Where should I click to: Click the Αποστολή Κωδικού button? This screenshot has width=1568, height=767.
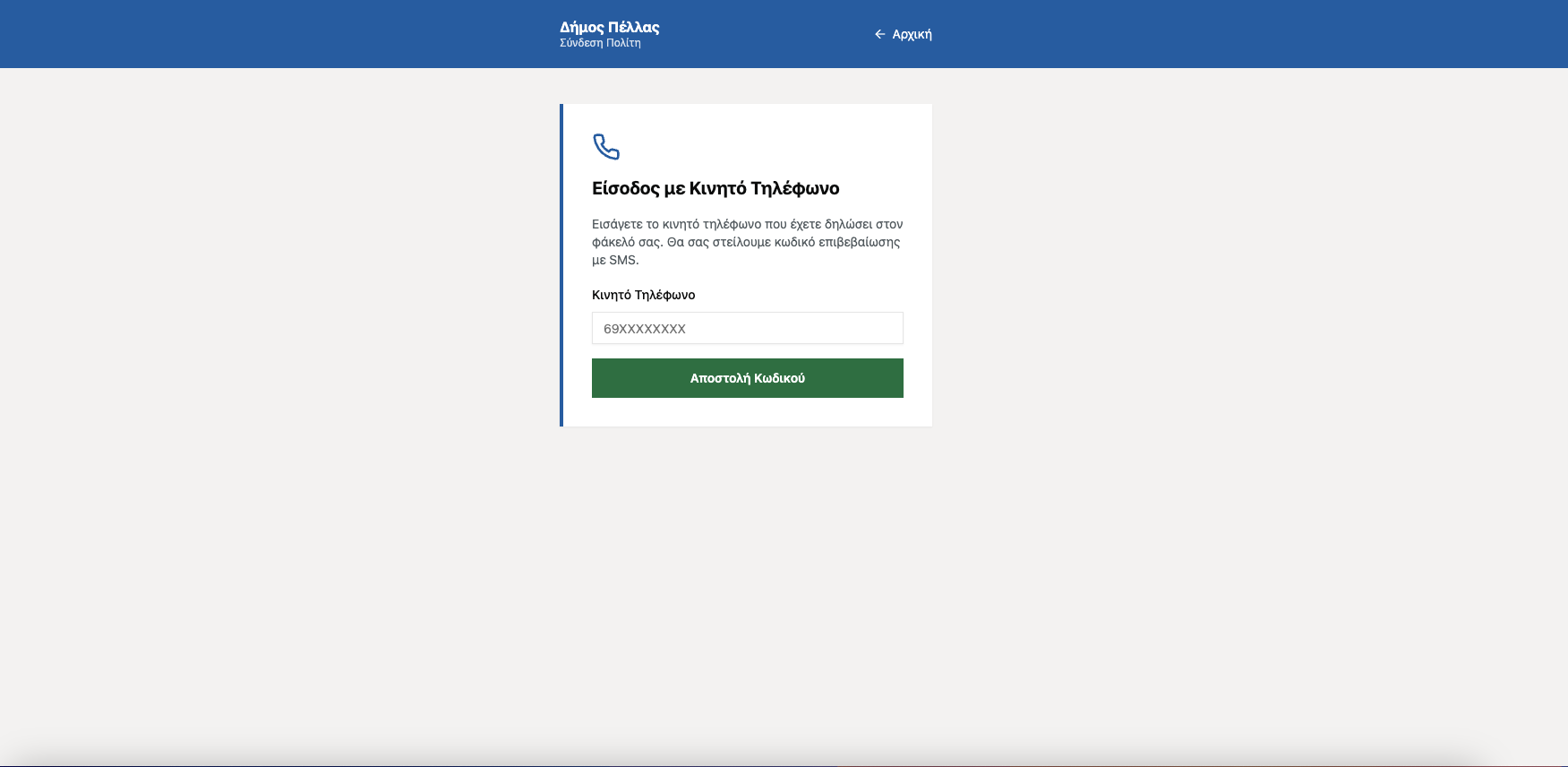click(748, 378)
